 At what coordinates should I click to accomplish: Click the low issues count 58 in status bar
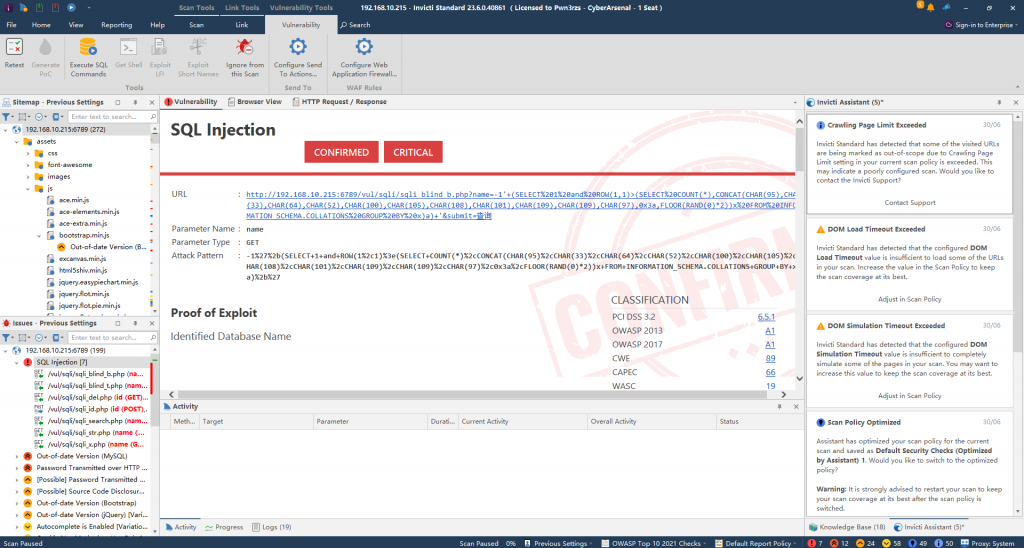[x=891, y=543]
